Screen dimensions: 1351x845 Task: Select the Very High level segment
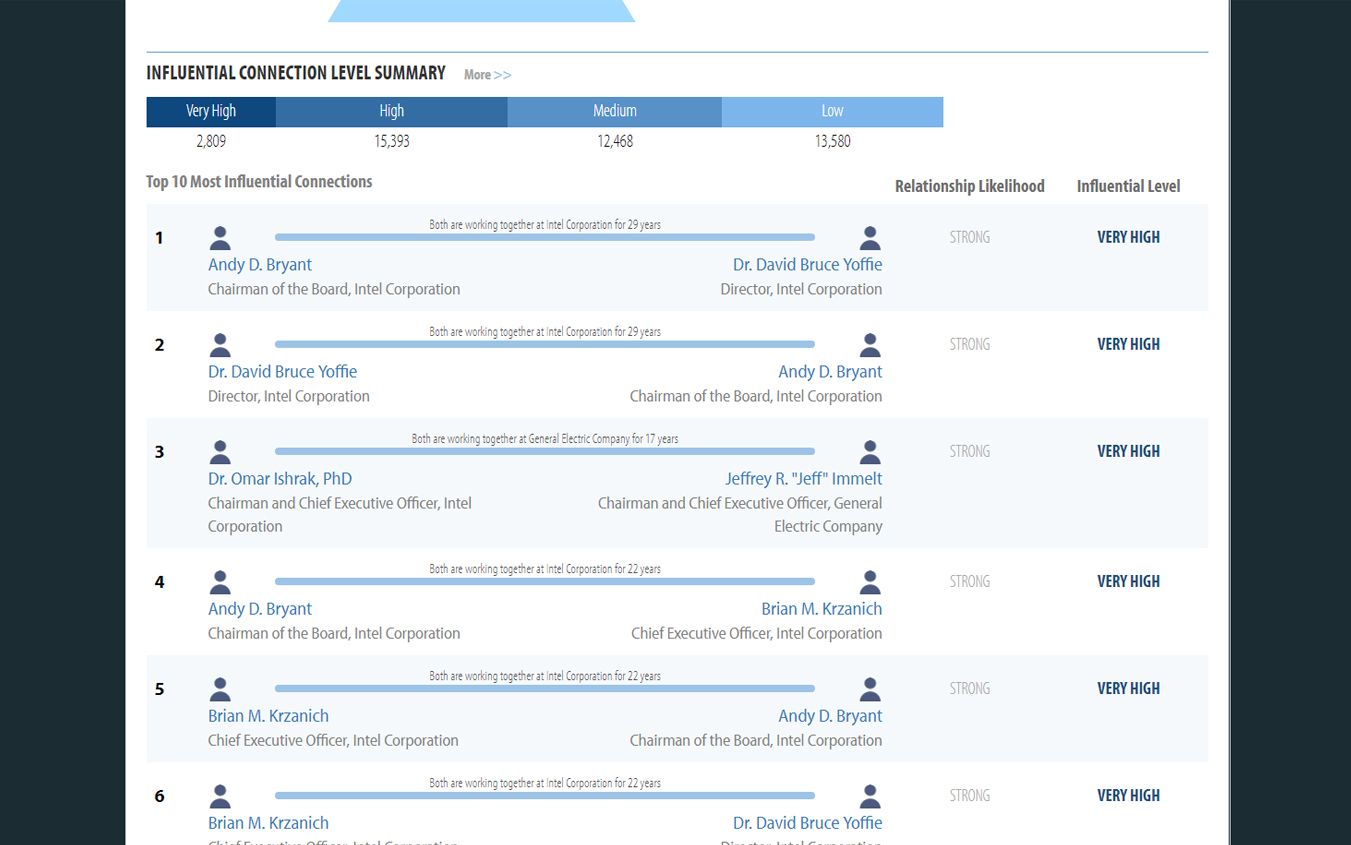click(211, 111)
